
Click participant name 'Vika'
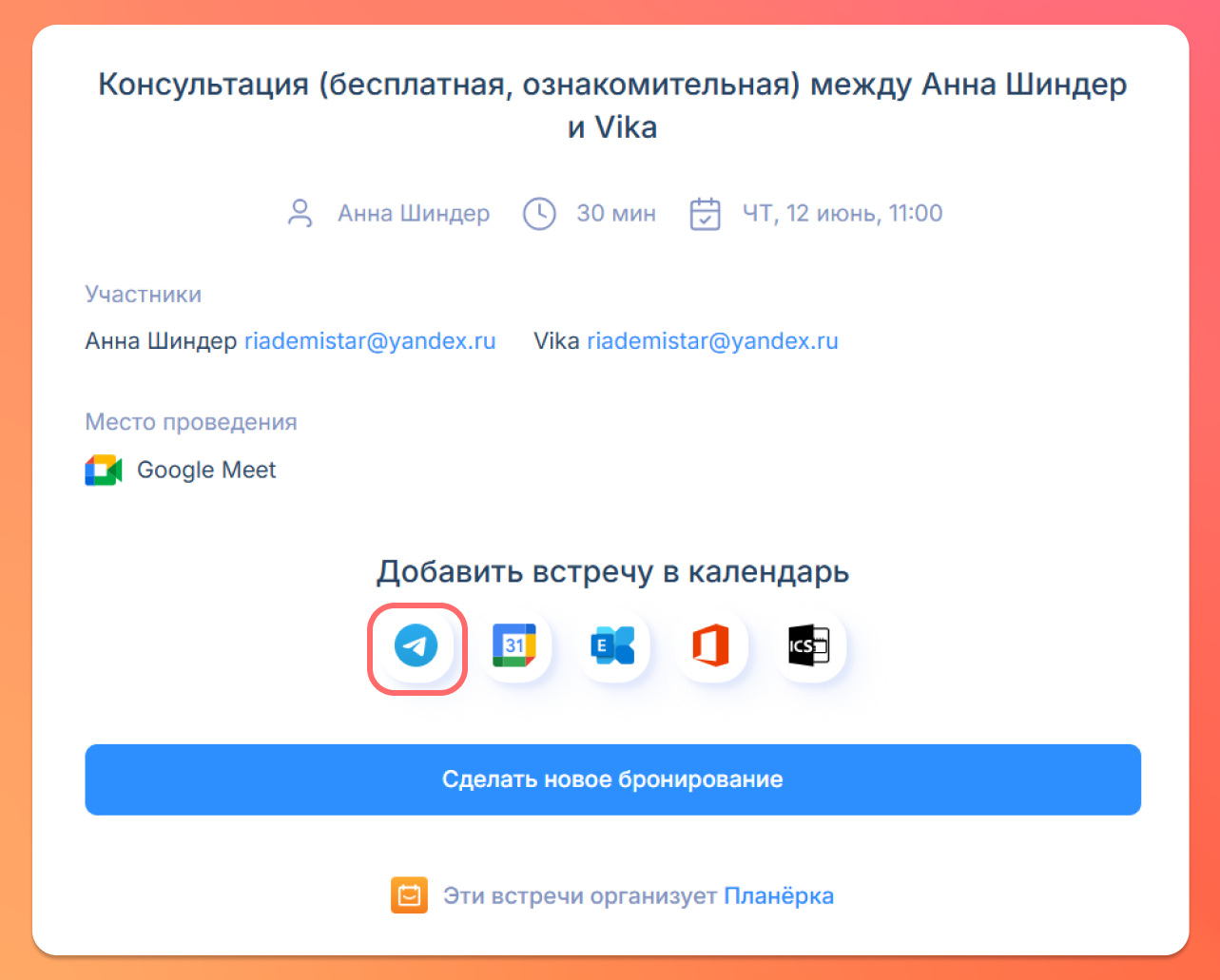tap(556, 341)
